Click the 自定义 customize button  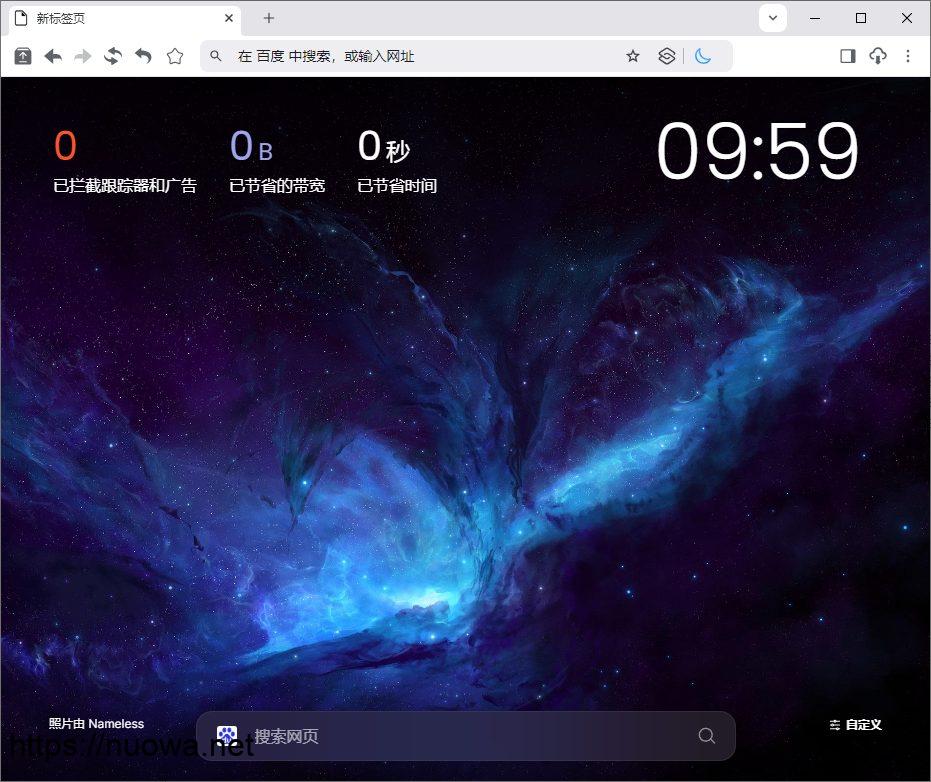[856, 725]
